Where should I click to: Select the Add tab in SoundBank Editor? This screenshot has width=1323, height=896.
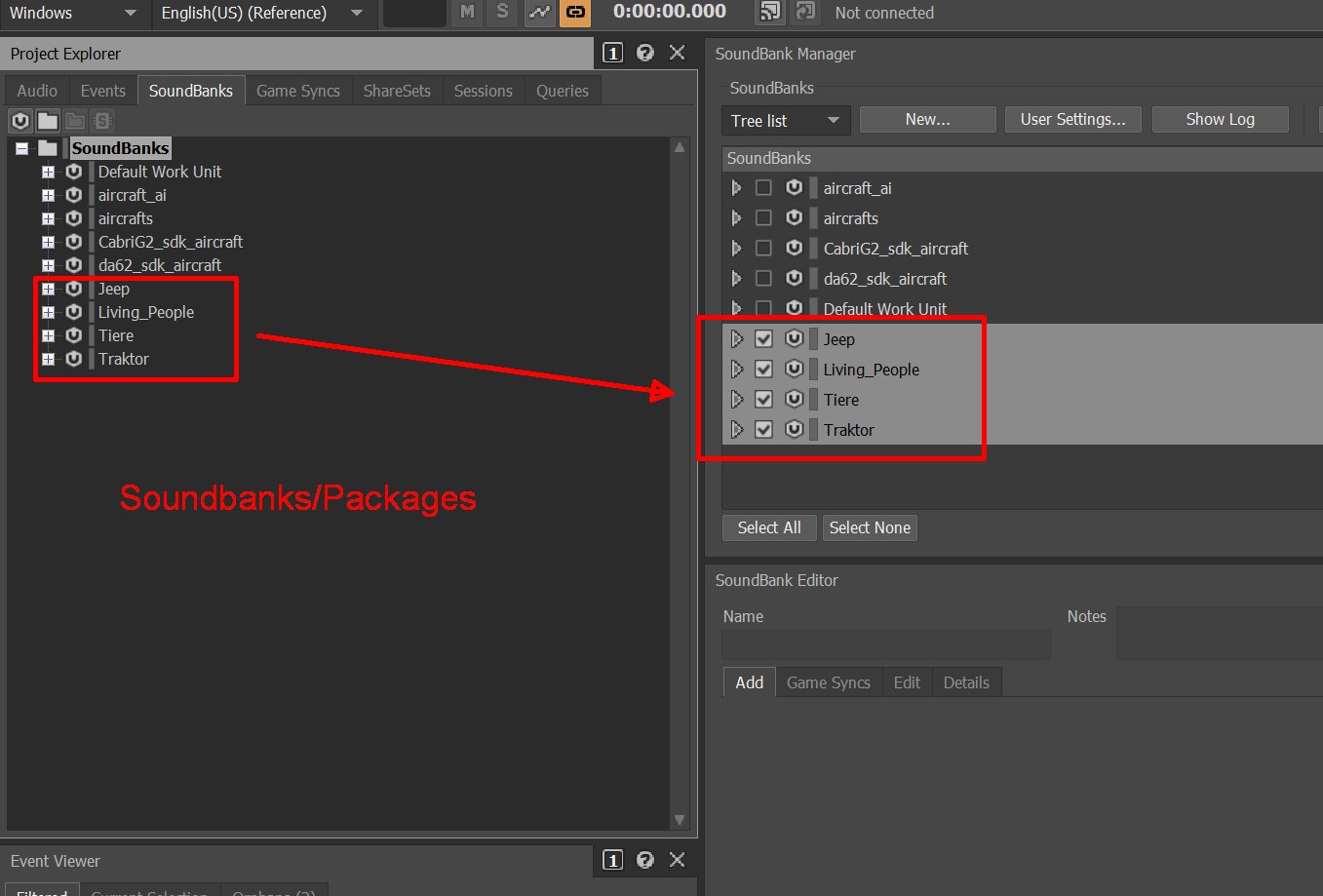750,682
